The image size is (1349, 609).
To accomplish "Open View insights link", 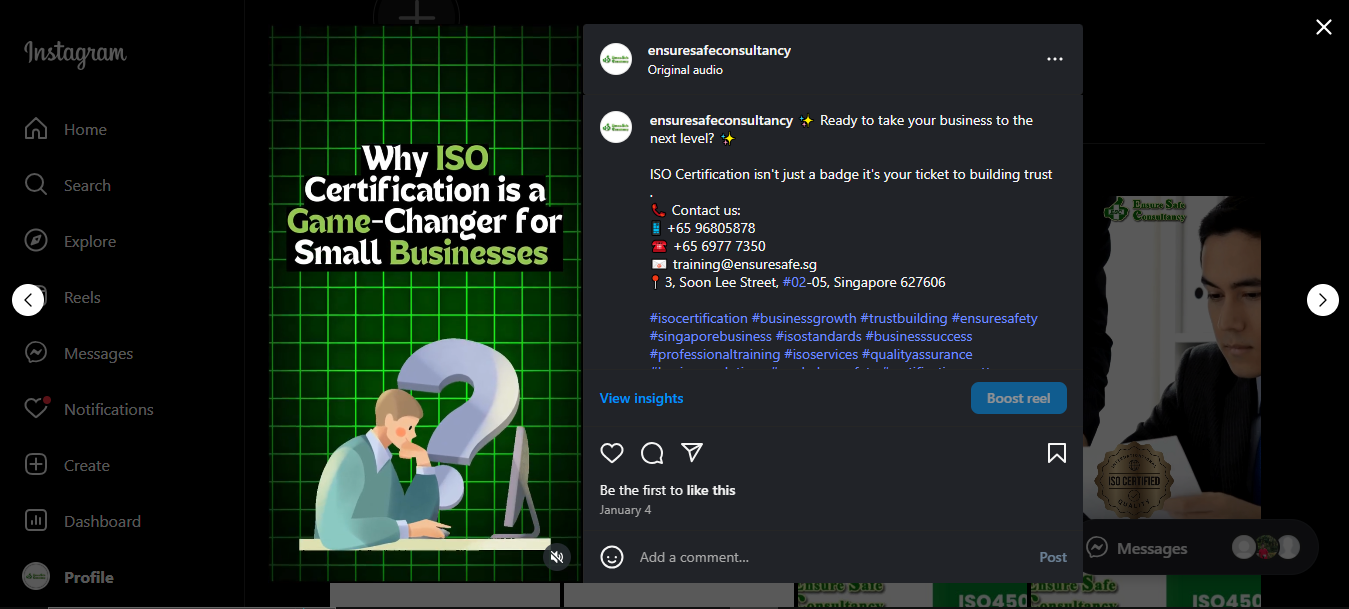I will (x=641, y=398).
